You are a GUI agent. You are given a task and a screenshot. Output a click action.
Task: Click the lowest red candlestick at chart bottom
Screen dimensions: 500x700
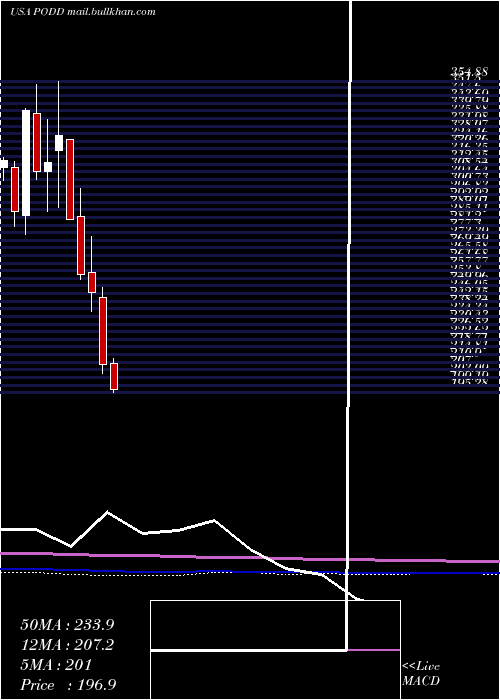tap(114, 376)
